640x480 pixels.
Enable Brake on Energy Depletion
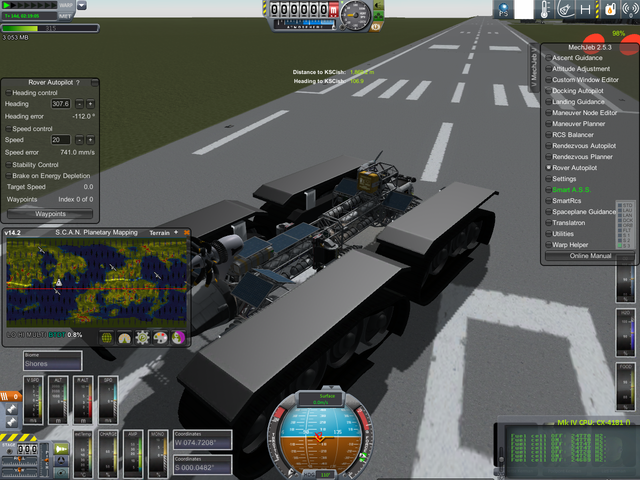(x=8, y=176)
